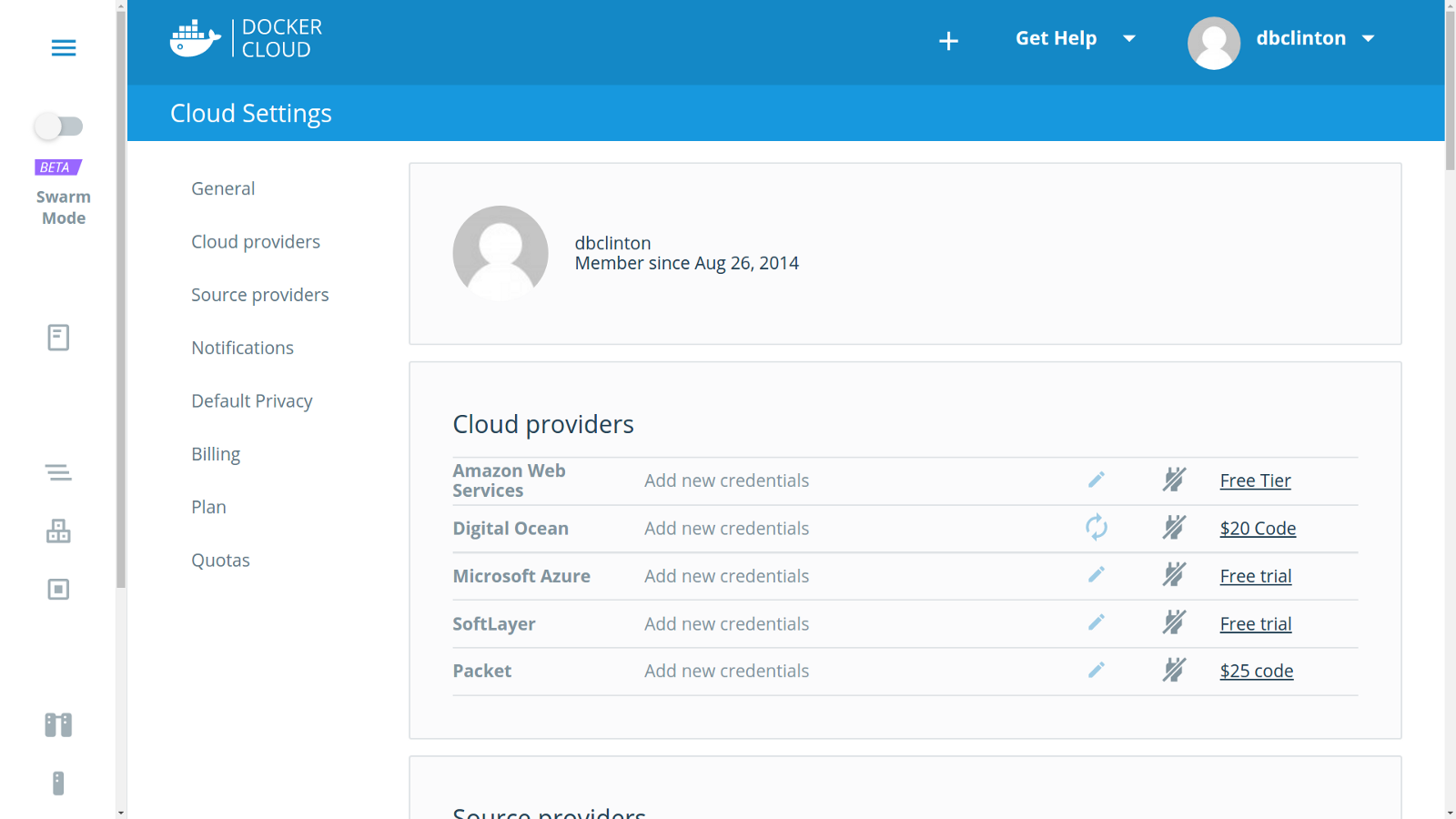The image size is (1456, 819).
Task: Click the page vertical scrollbar
Action: (x=1450, y=91)
